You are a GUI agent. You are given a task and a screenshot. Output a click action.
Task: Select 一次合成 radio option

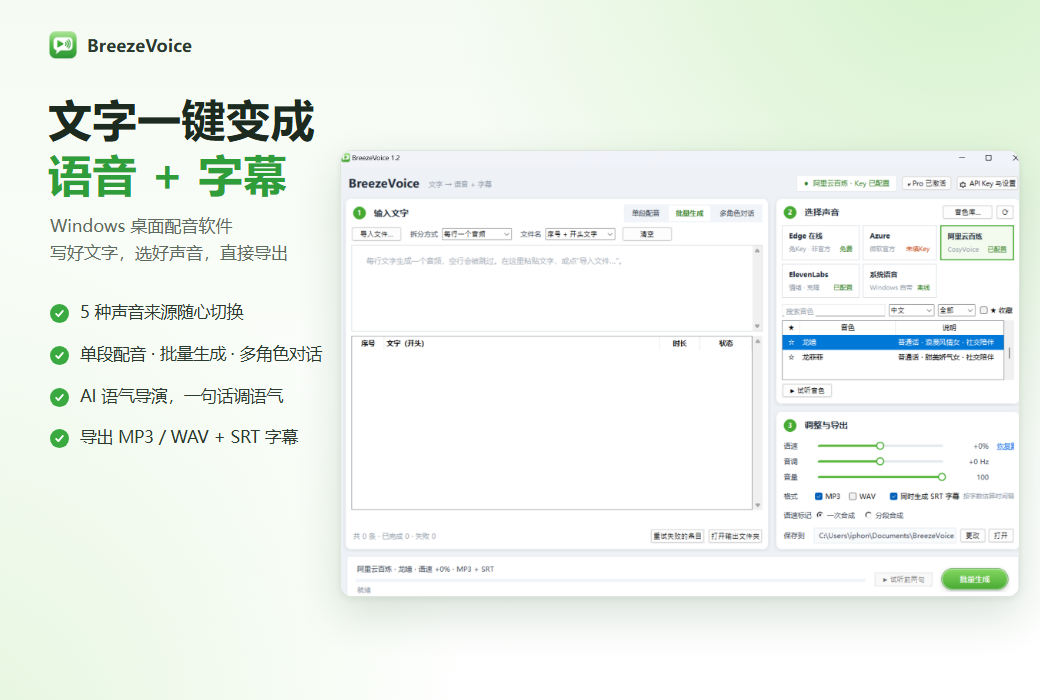(x=820, y=515)
